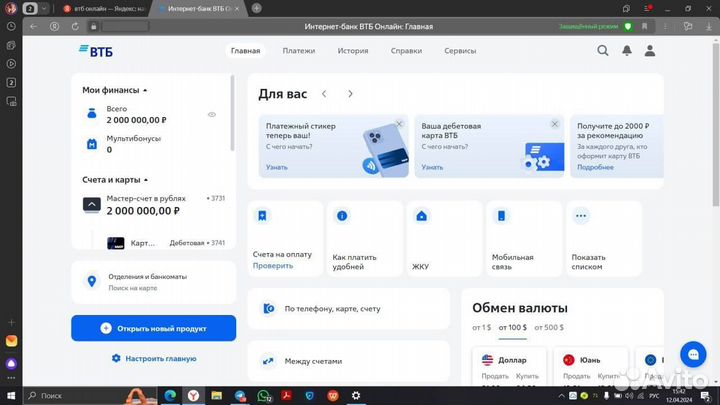Click the Всего money bag icon

click(92, 113)
